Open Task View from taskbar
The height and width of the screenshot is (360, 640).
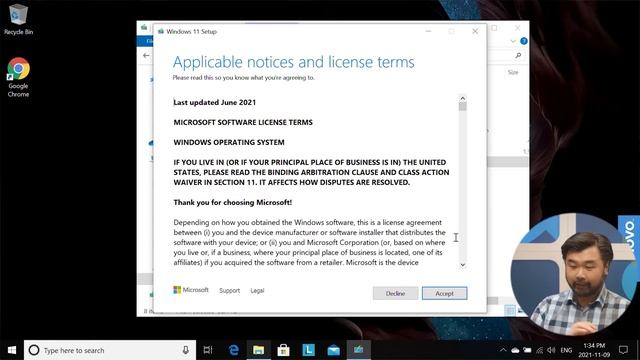[x=208, y=350]
